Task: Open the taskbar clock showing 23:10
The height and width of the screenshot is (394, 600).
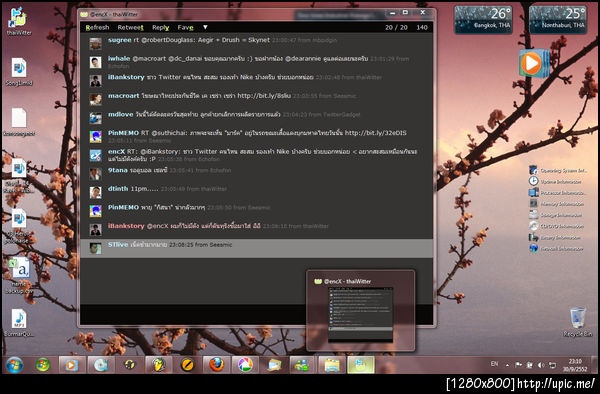Action: 575,365
